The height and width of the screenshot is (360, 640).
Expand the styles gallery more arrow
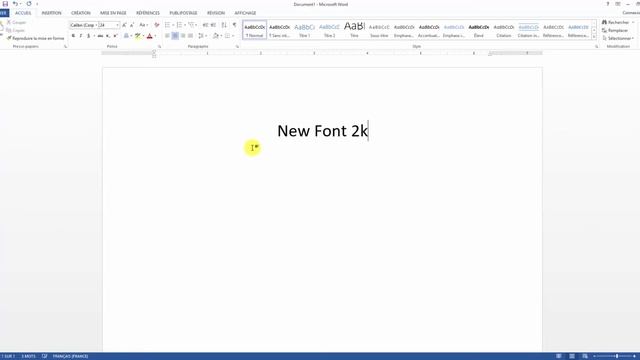[x=594, y=37]
